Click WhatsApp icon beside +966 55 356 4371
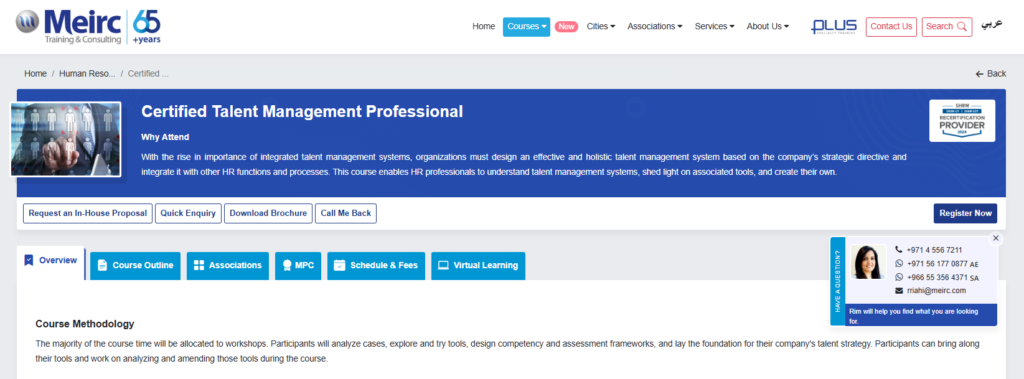 pos(899,277)
